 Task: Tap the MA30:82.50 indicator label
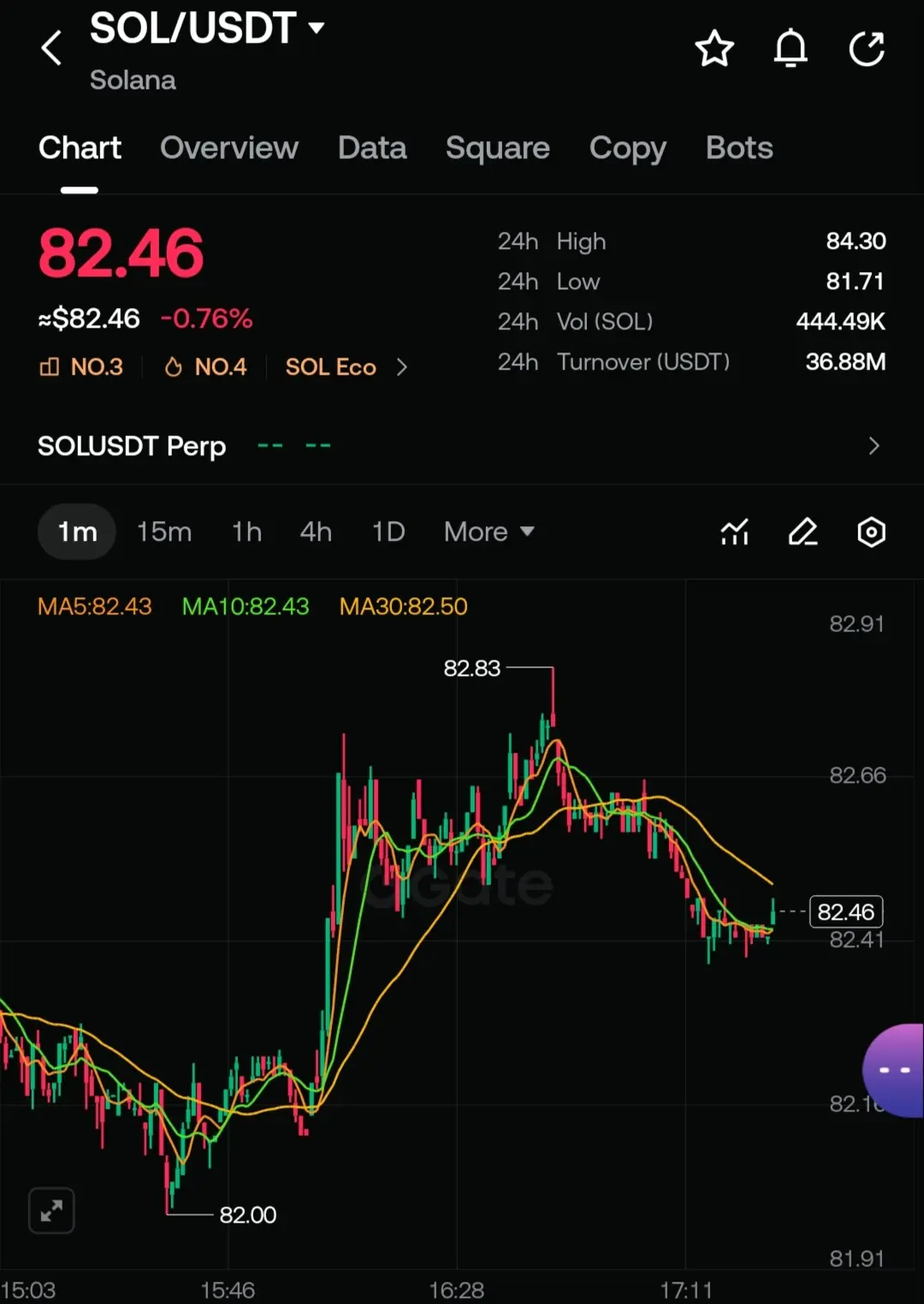point(404,607)
